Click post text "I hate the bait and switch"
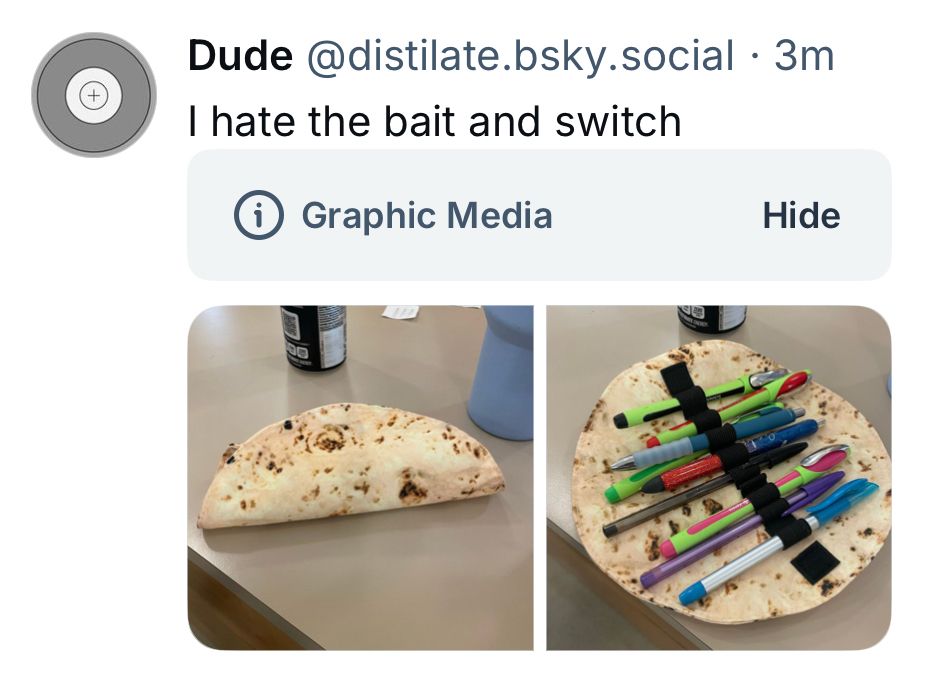The image size is (937, 673). 434,121
